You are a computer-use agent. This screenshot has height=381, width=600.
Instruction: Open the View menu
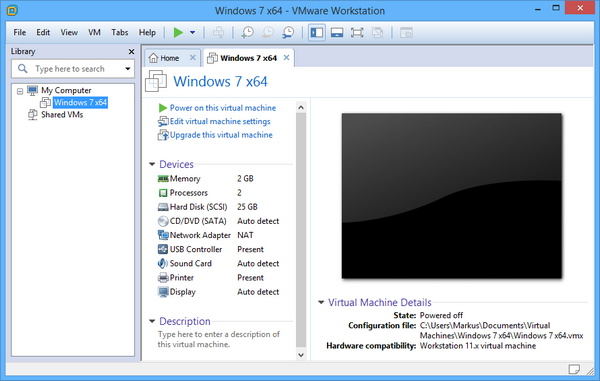pos(69,33)
